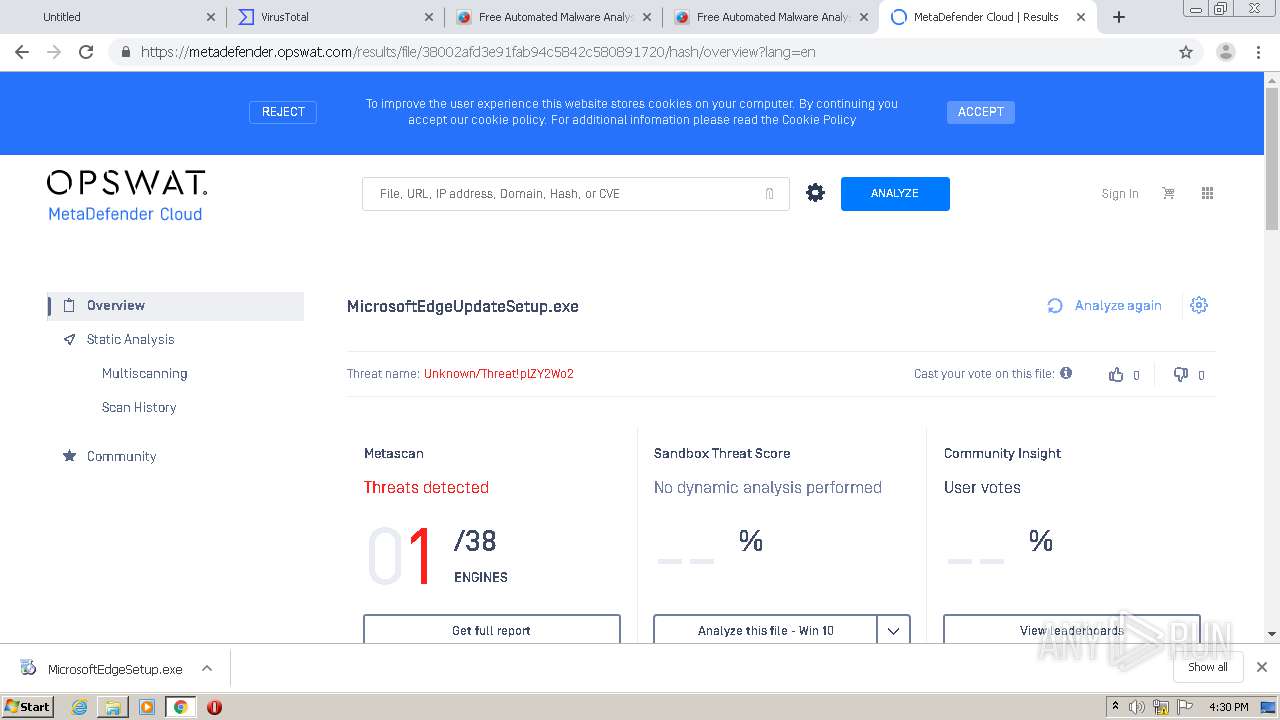Screen dimensions: 1280x720
Task: Go back to previous page
Action: 22,52
